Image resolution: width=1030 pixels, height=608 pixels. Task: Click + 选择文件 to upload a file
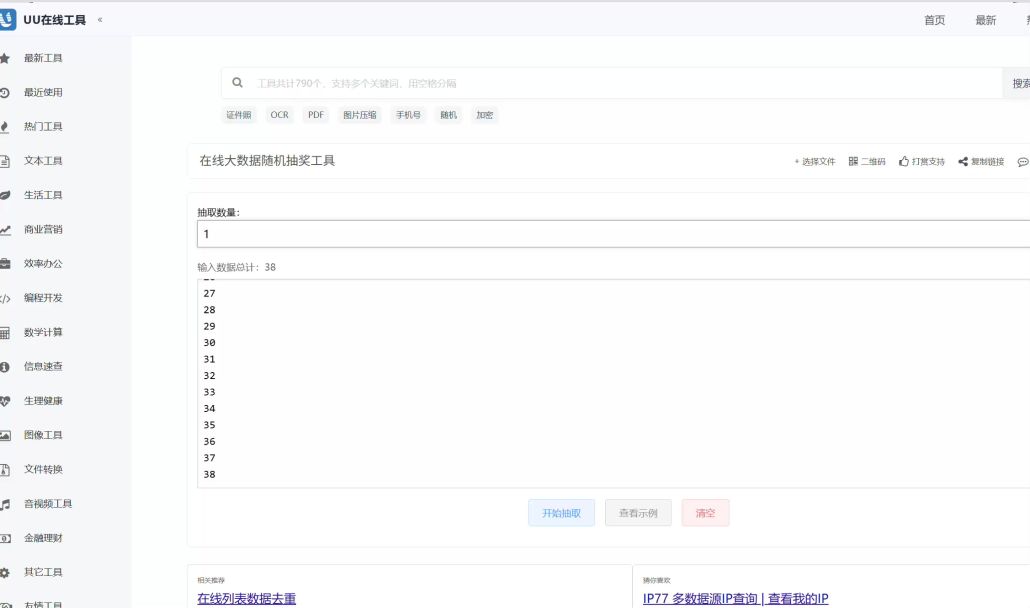click(x=814, y=161)
